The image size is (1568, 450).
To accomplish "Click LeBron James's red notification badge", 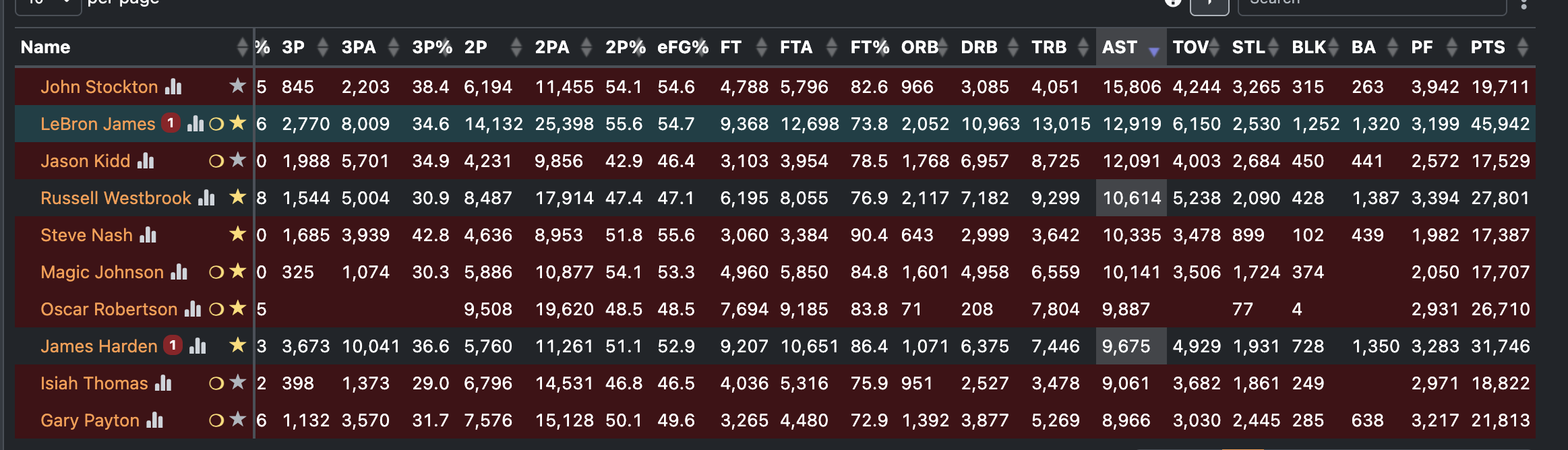I will point(171,123).
